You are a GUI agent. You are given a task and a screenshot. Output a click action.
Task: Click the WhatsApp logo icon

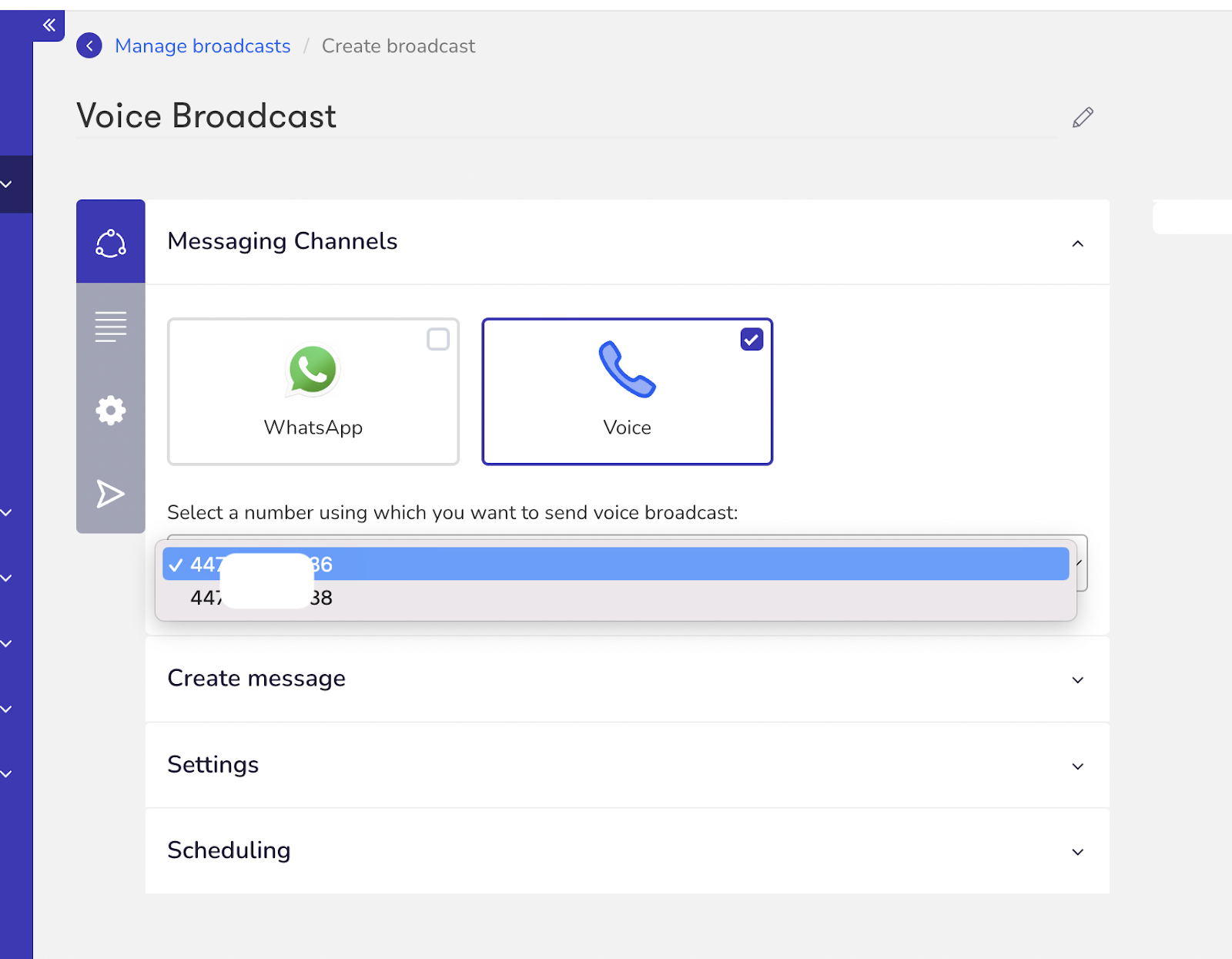(313, 371)
